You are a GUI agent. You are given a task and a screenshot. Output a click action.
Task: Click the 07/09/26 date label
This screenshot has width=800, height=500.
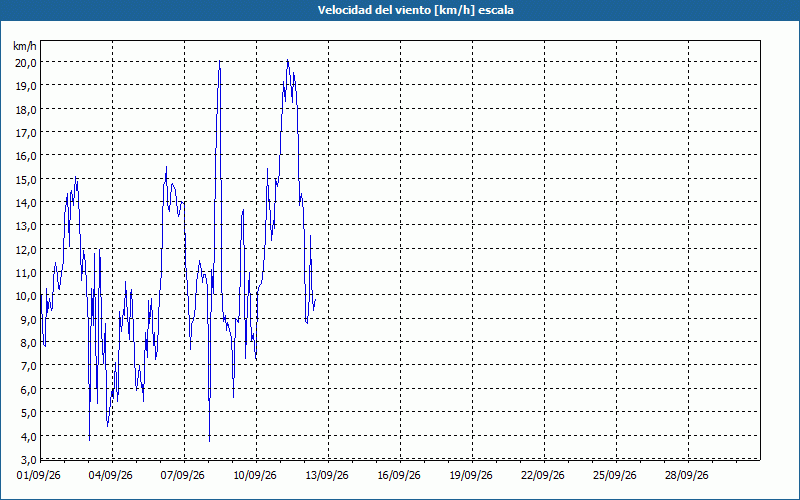(183, 476)
